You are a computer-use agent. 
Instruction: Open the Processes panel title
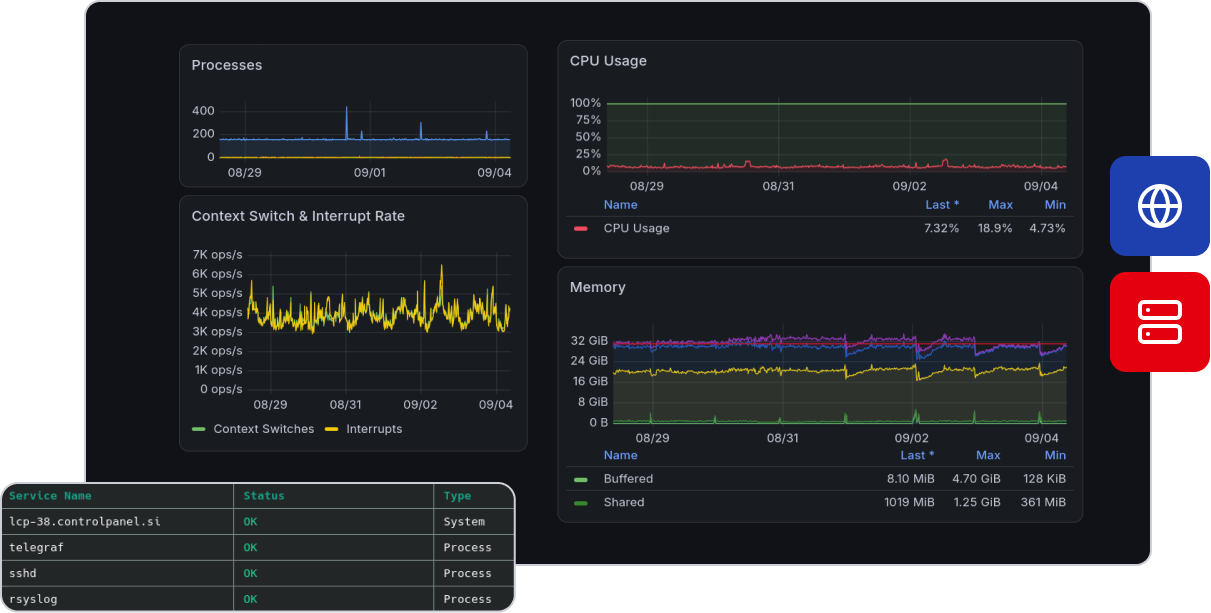point(227,65)
